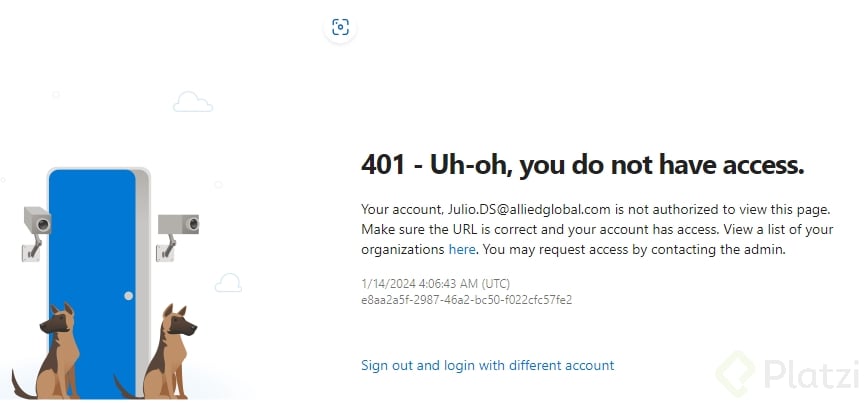Click the small cloud beside the door
868x403 pixels.
tap(229, 283)
